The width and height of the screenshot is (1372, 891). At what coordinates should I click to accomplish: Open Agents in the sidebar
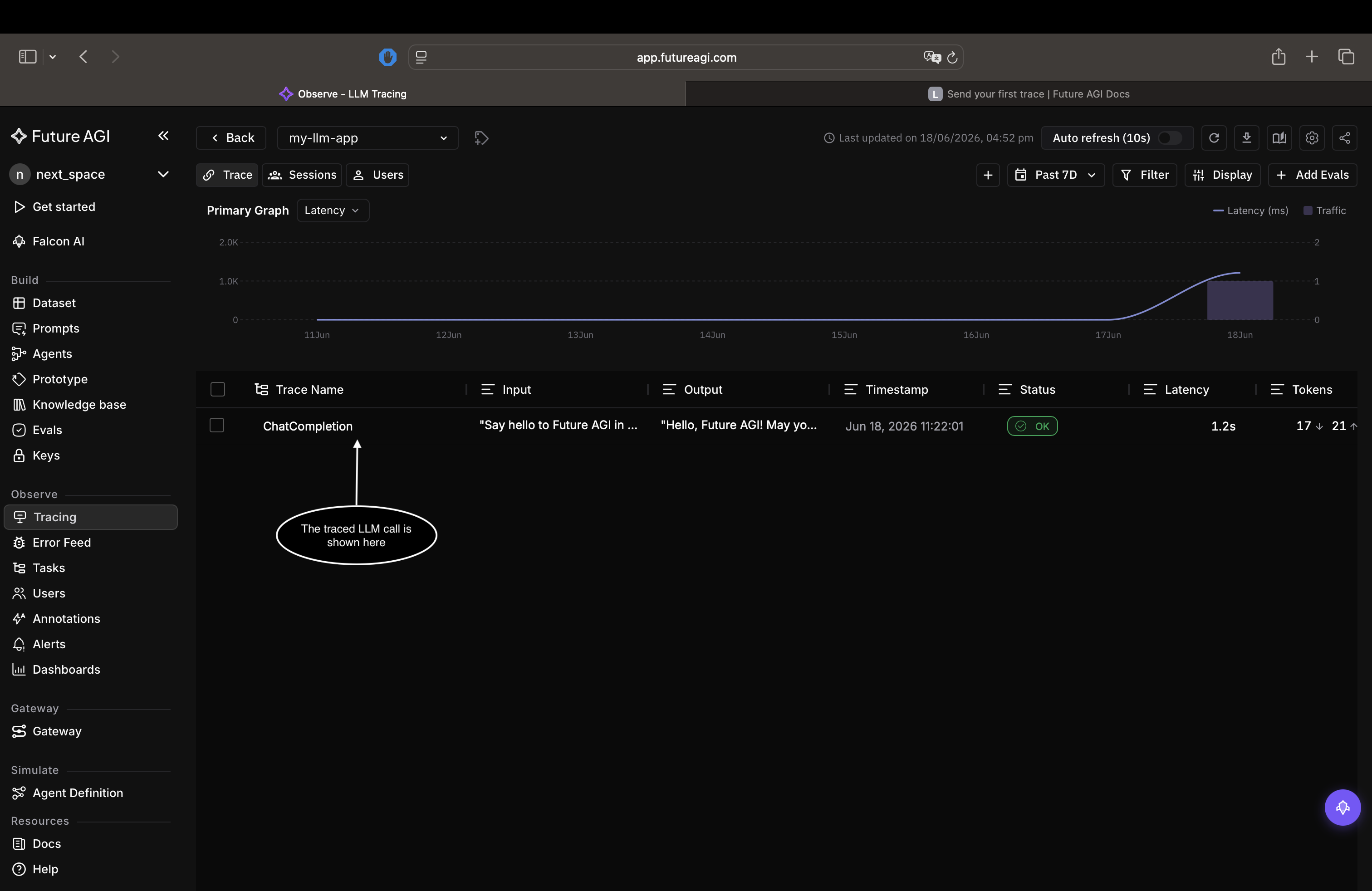(90, 353)
